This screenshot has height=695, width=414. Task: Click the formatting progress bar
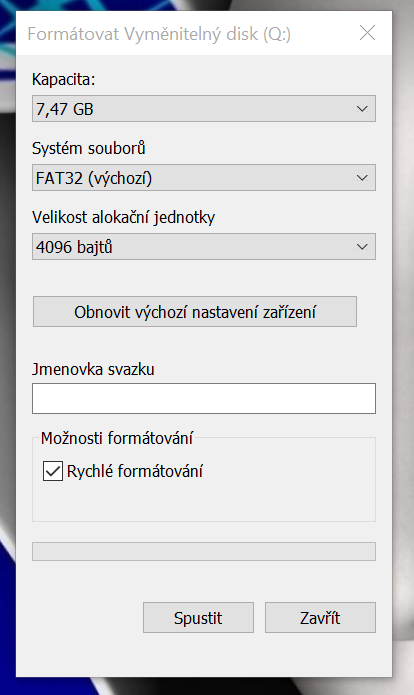pyautogui.click(x=204, y=551)
